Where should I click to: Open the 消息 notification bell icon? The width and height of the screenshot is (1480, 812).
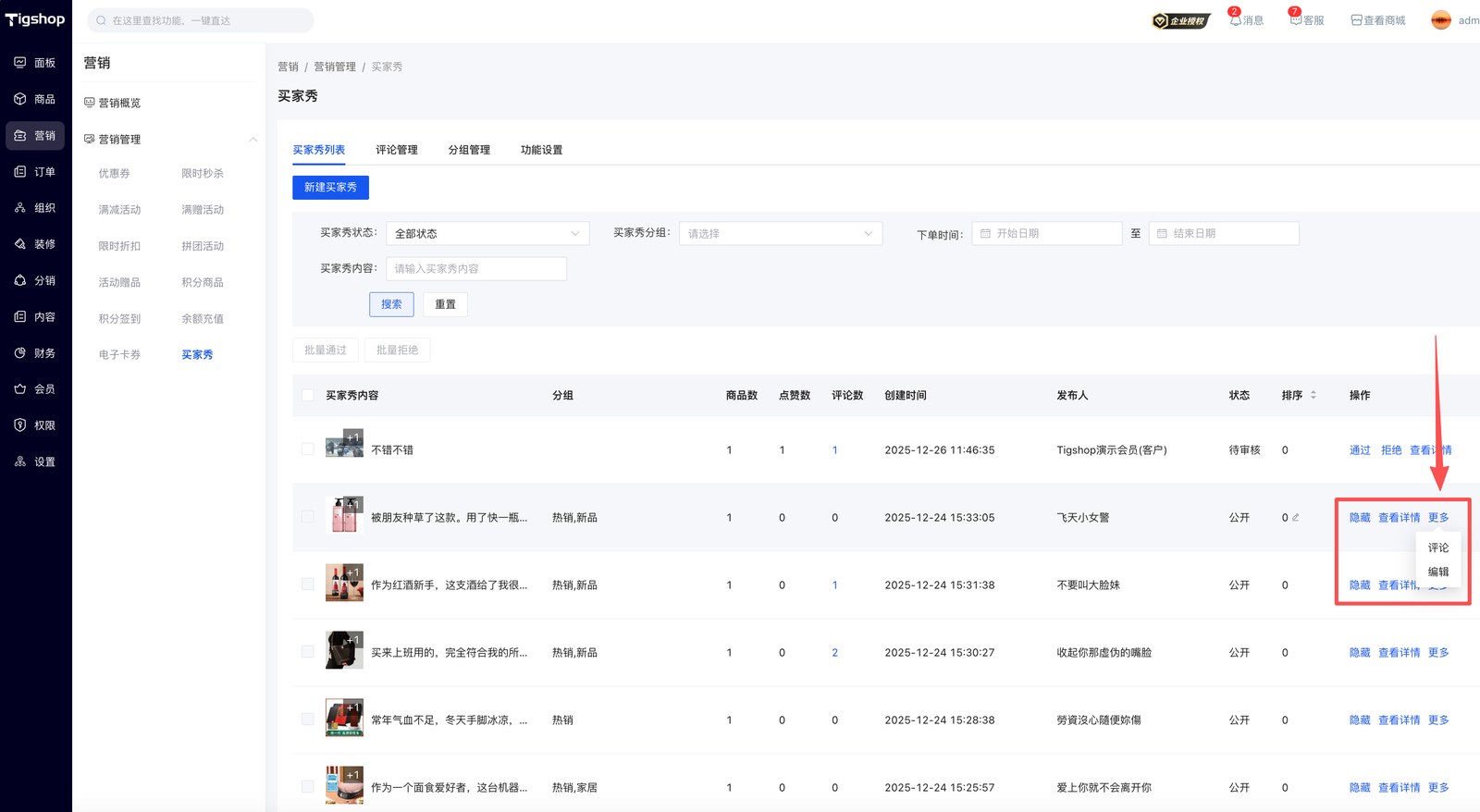pos(1236,20)
